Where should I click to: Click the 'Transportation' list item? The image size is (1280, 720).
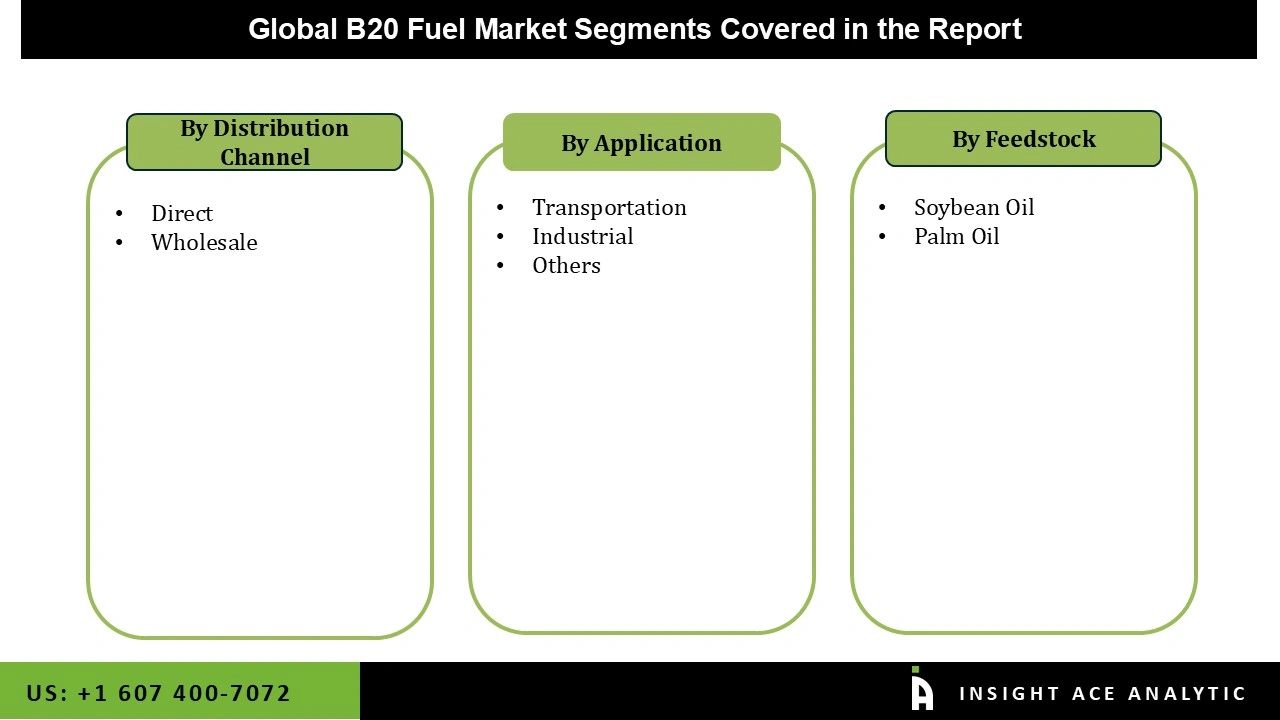(609, 207)
